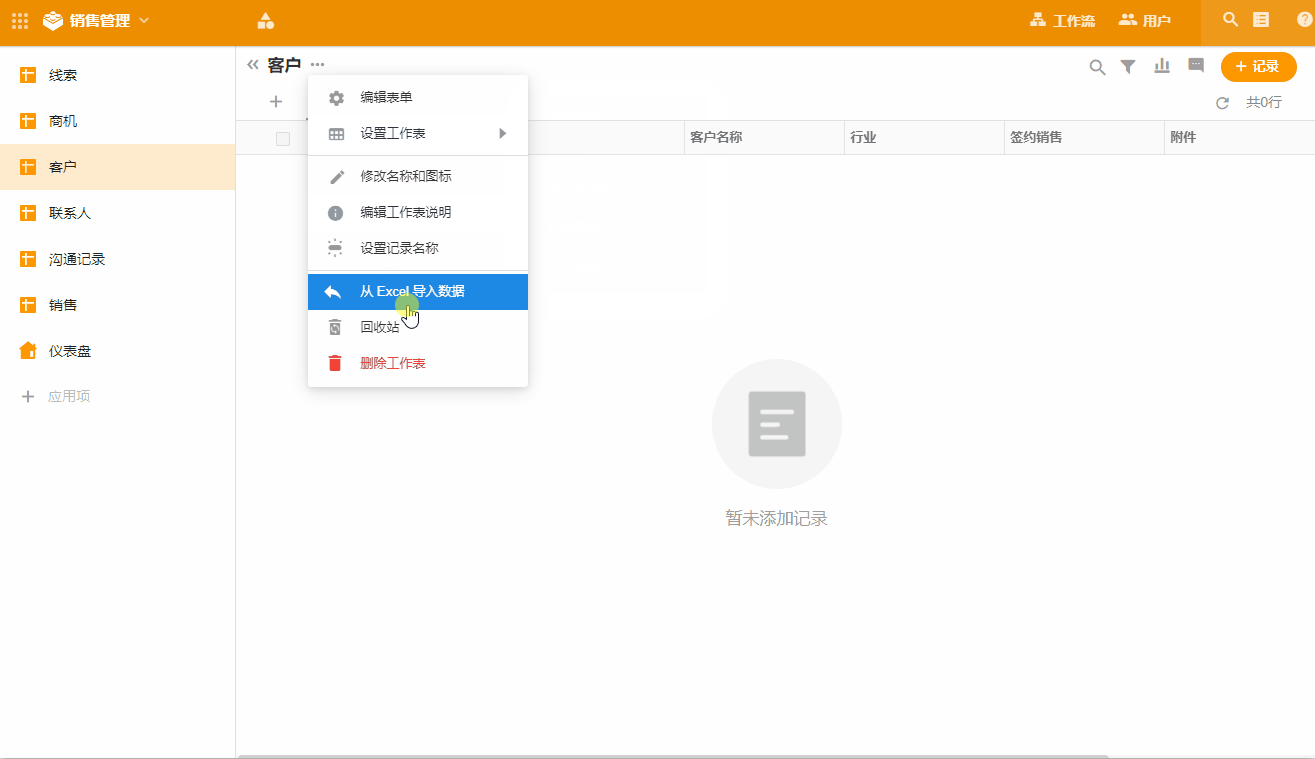
Task: Choose 删除工作表 from the menu
Action: 392,363
